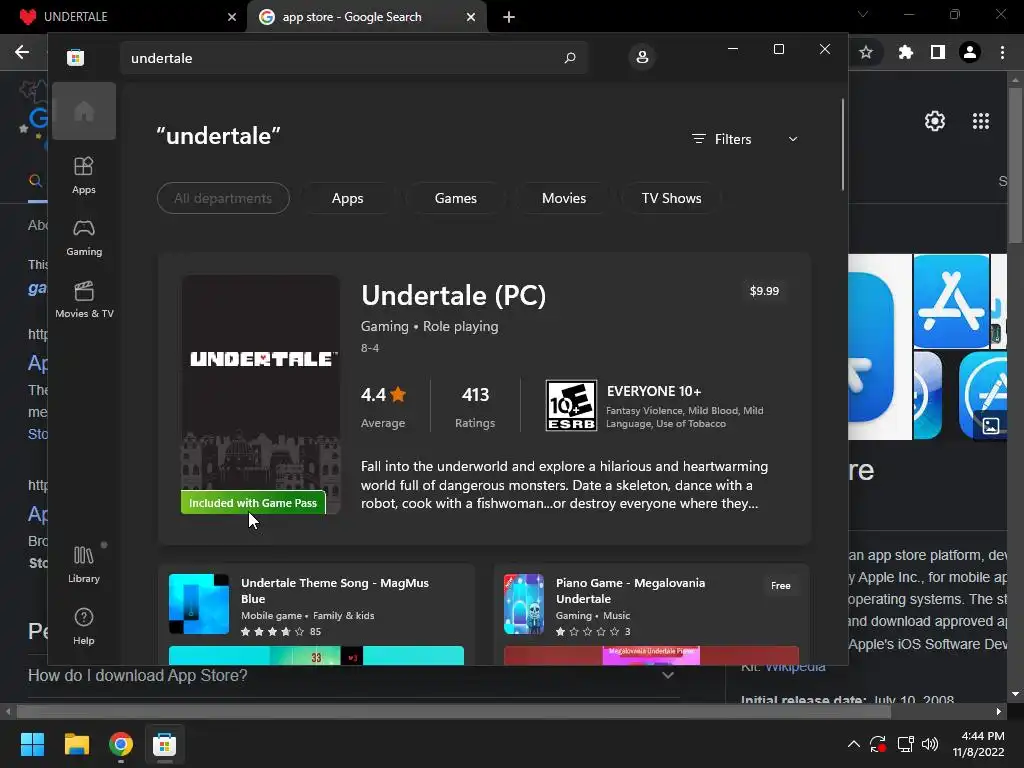This screenshot has width=1024, height=768.
Task: Open the Windows Start button
Action: tap(32, 744)
